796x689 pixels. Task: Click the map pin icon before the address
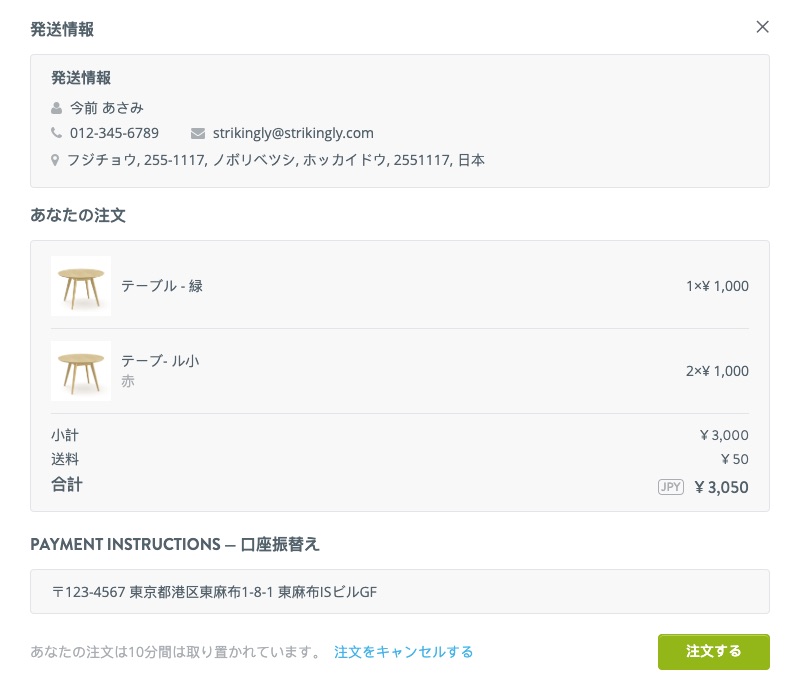pyautogui.click(x=55, y=160)
